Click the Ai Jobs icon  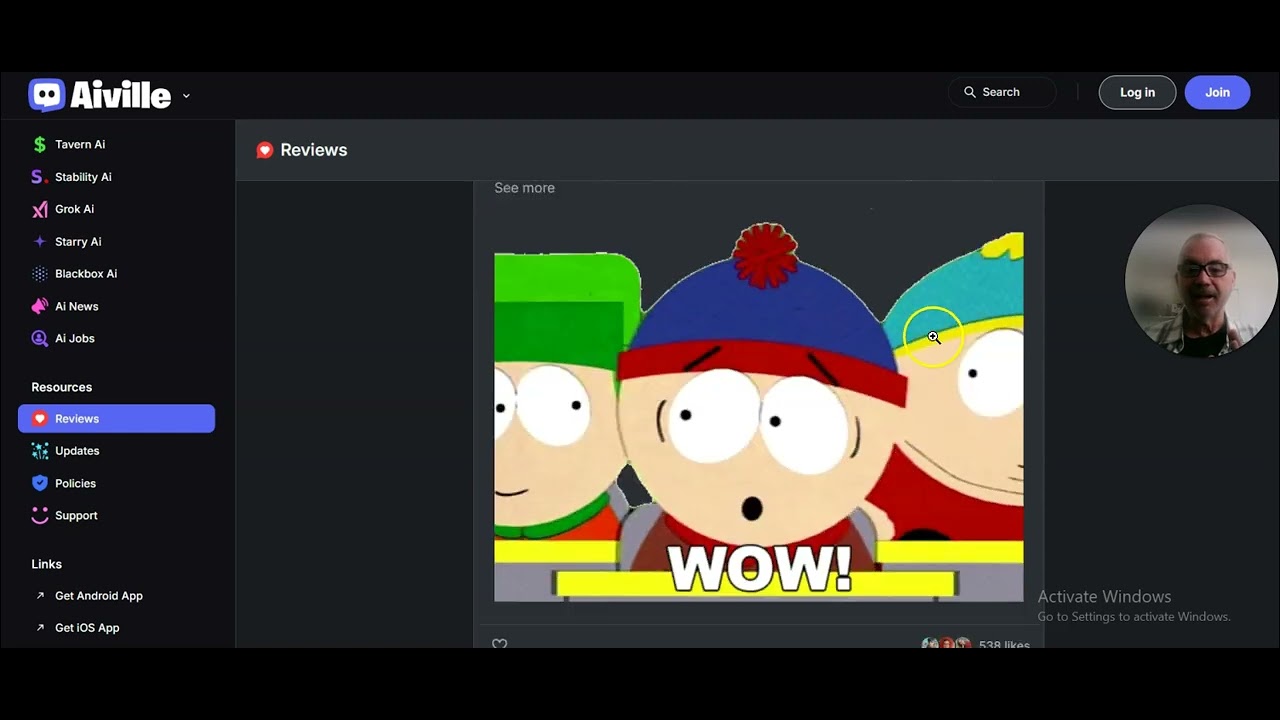[x=40, y=338]
